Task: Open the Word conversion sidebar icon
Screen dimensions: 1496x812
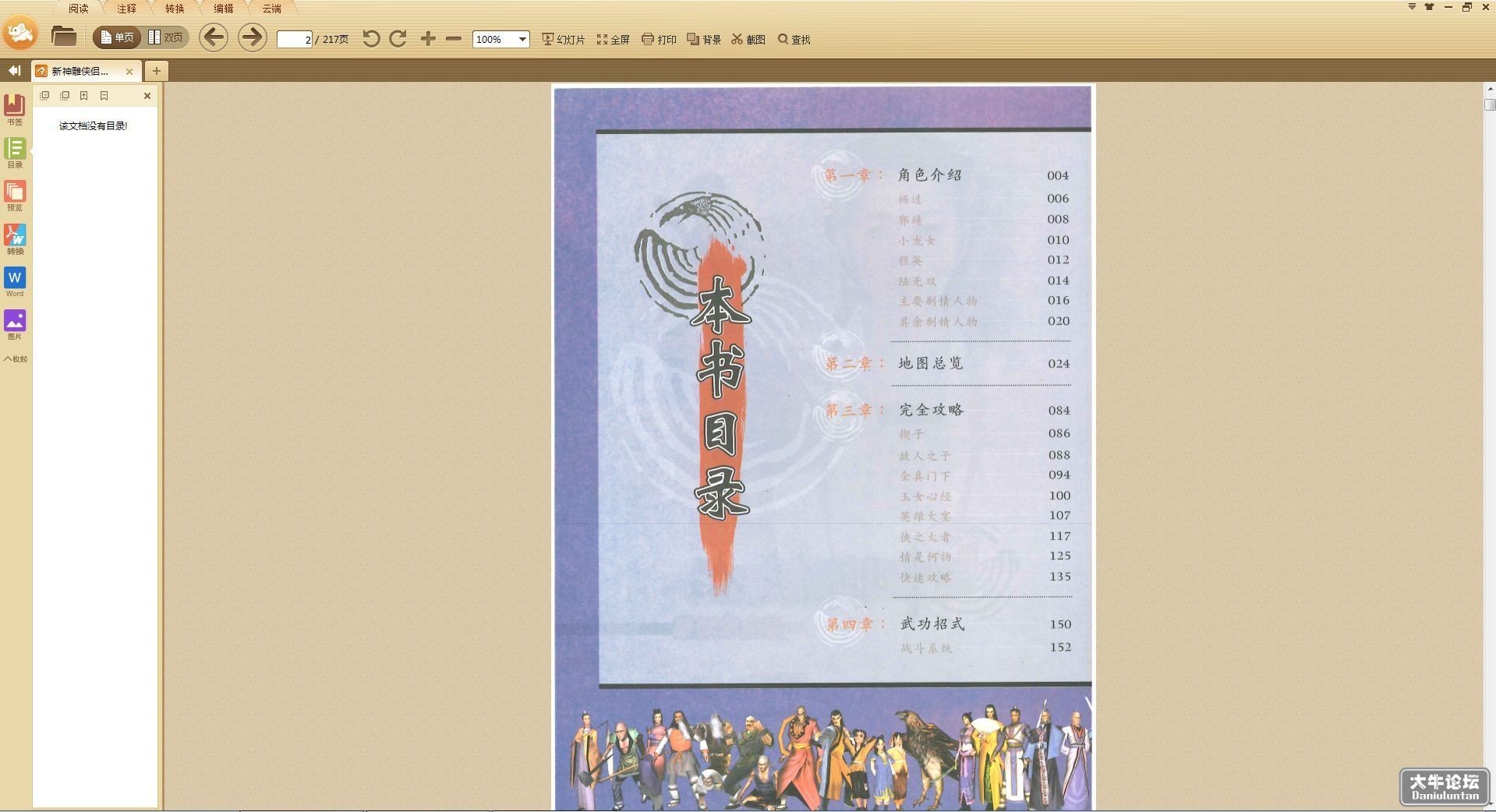Action: tap(15, 282)
